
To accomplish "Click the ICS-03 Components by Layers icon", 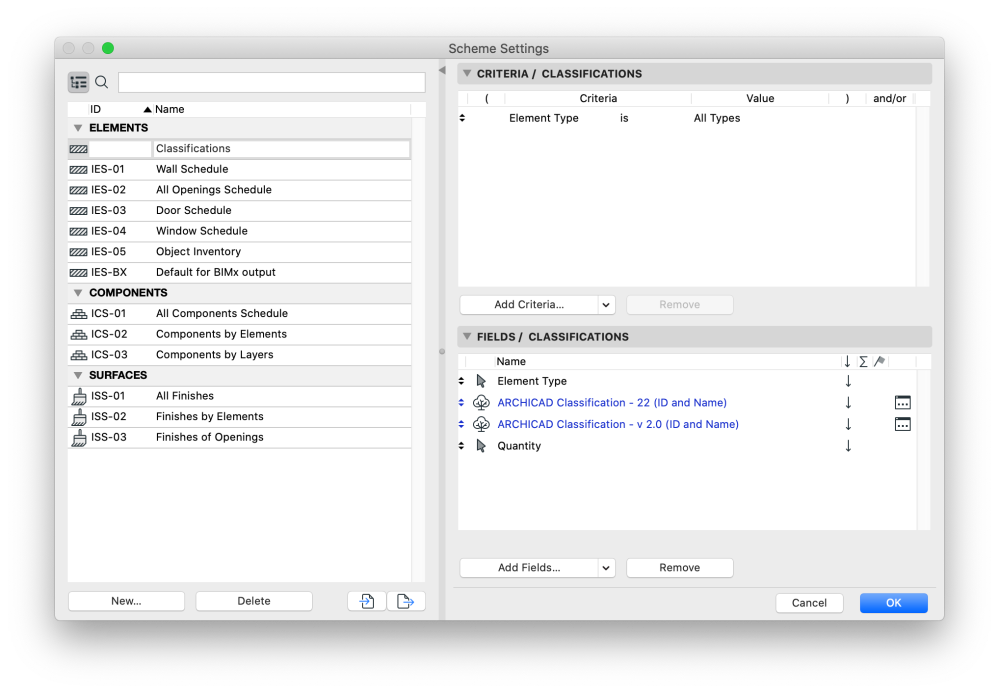I will pos(79,355).
